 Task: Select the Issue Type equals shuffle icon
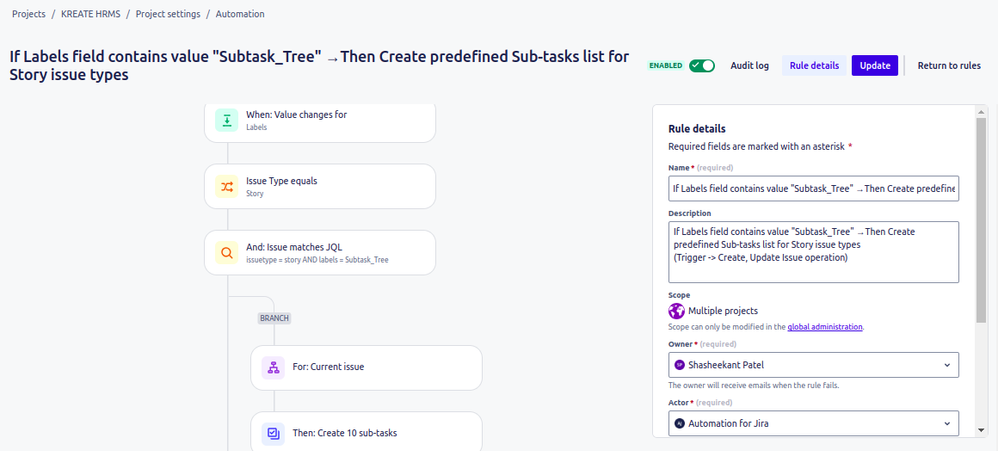[x=227, y=186]
